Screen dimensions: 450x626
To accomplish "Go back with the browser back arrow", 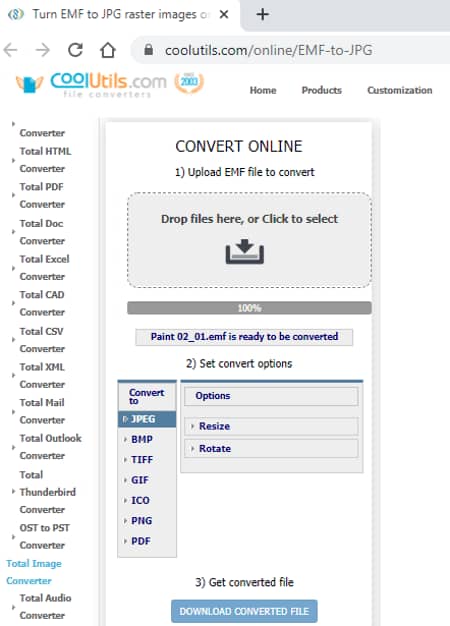I will pos(11,50).
